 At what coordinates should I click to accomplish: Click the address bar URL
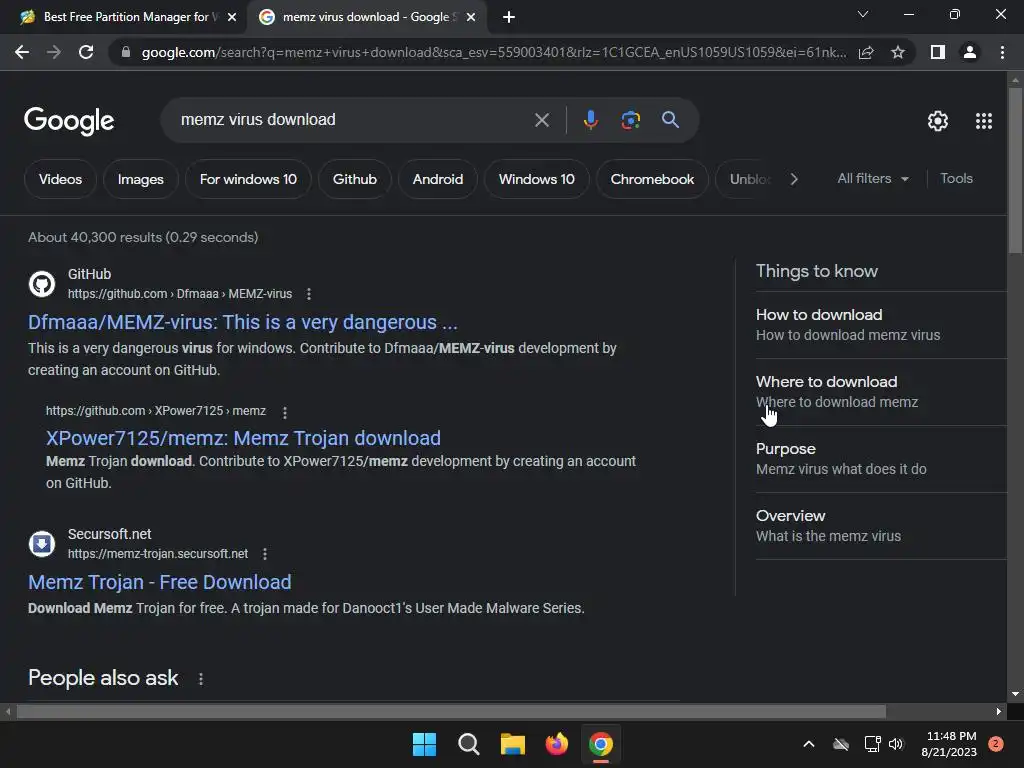(494, 52)
